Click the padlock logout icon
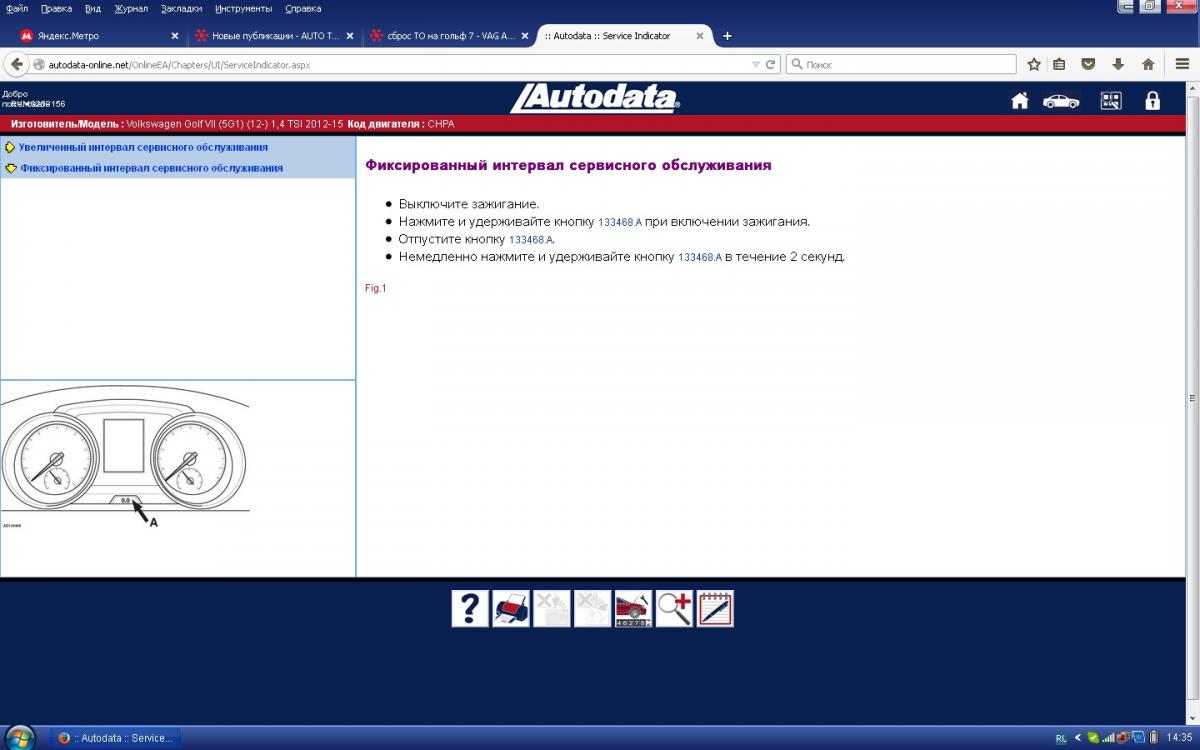Image resolution: width=1200 pixels, height=750 pixels. click(1153, 101)
